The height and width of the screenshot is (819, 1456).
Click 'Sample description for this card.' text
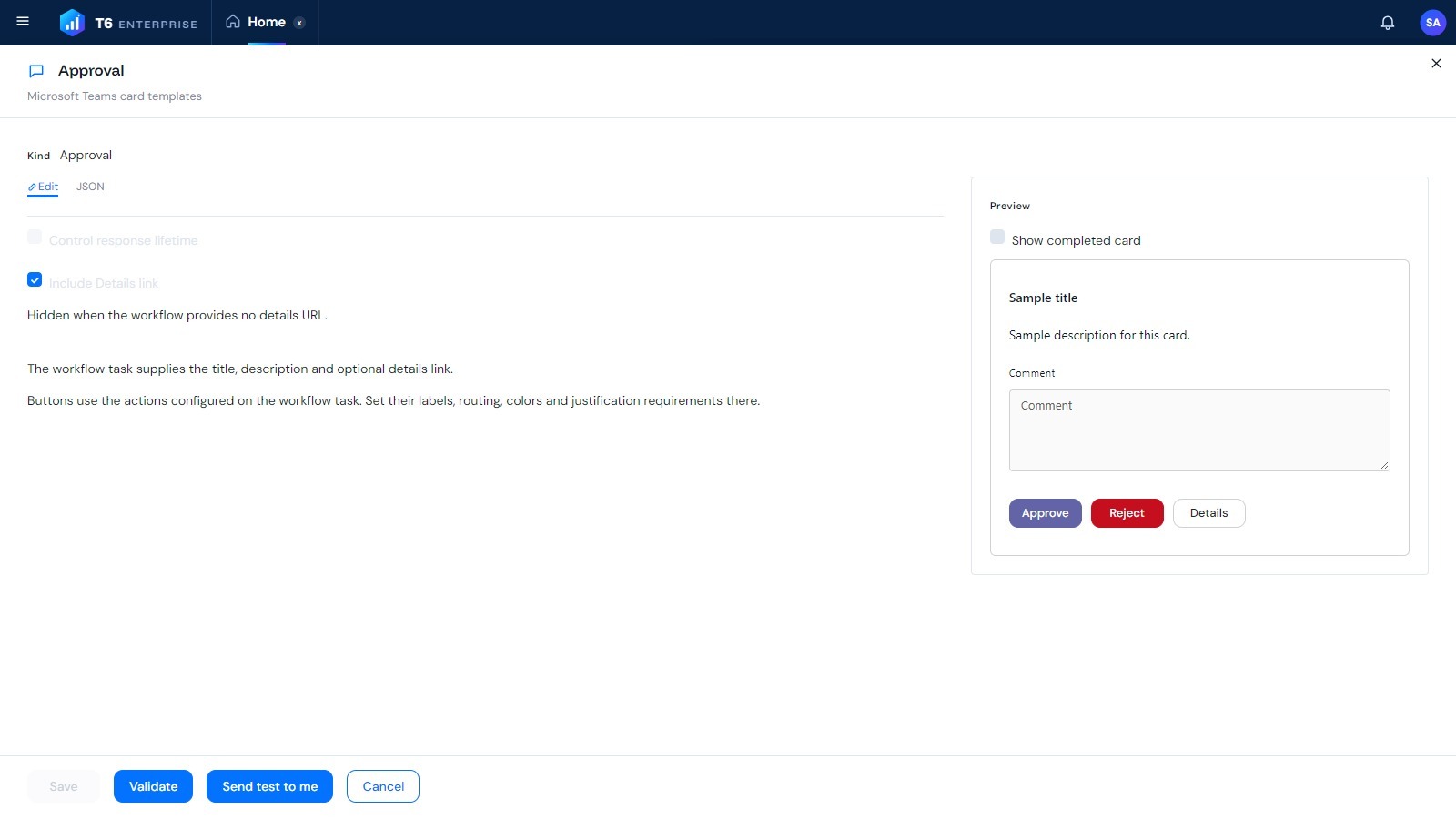(x=1099, y=335)
